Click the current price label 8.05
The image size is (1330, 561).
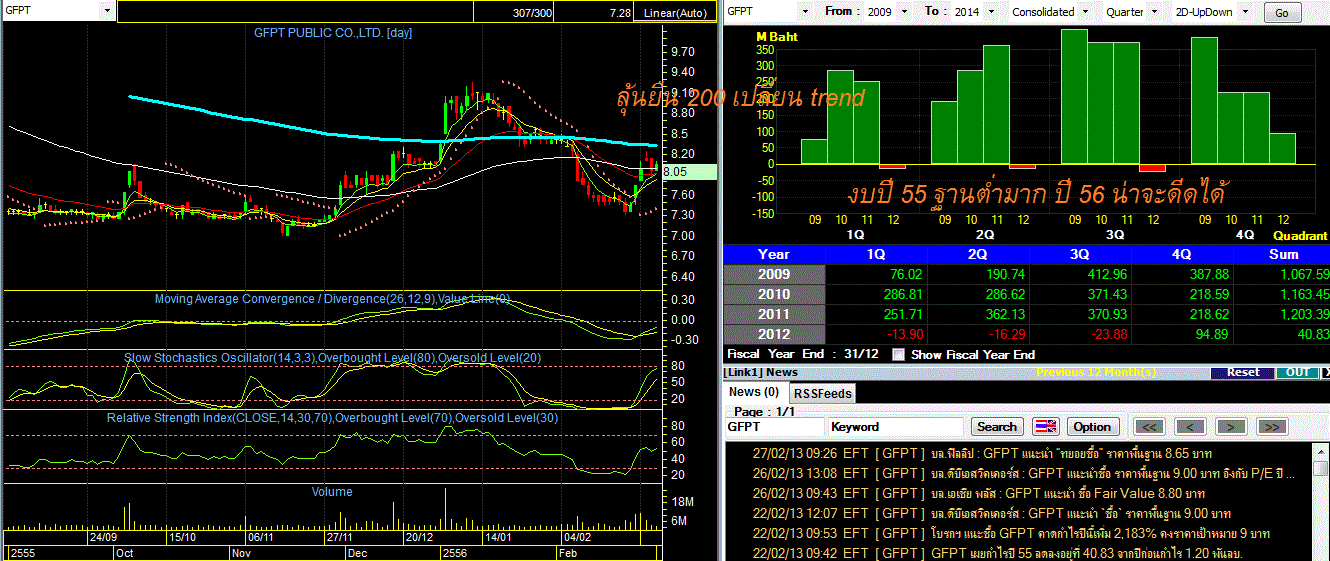pos(690,171)
